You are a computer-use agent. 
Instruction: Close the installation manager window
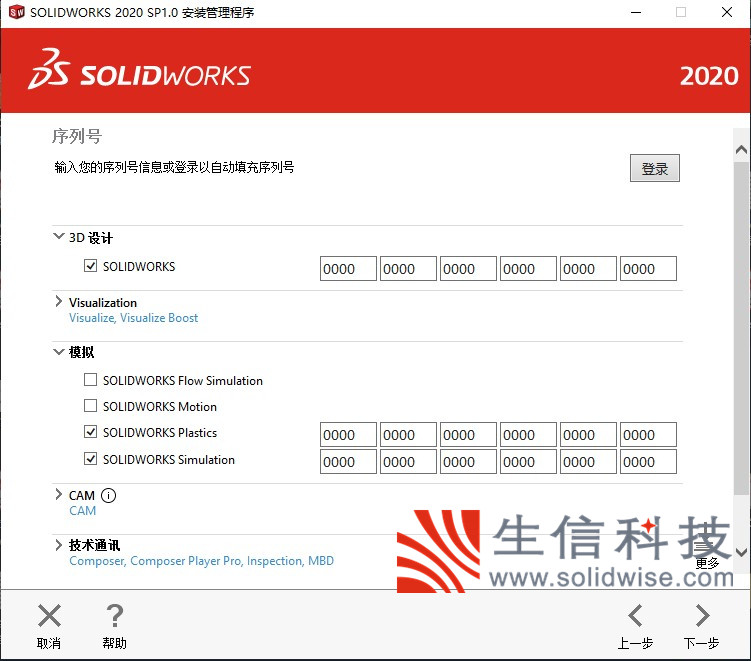click(727, 12)
